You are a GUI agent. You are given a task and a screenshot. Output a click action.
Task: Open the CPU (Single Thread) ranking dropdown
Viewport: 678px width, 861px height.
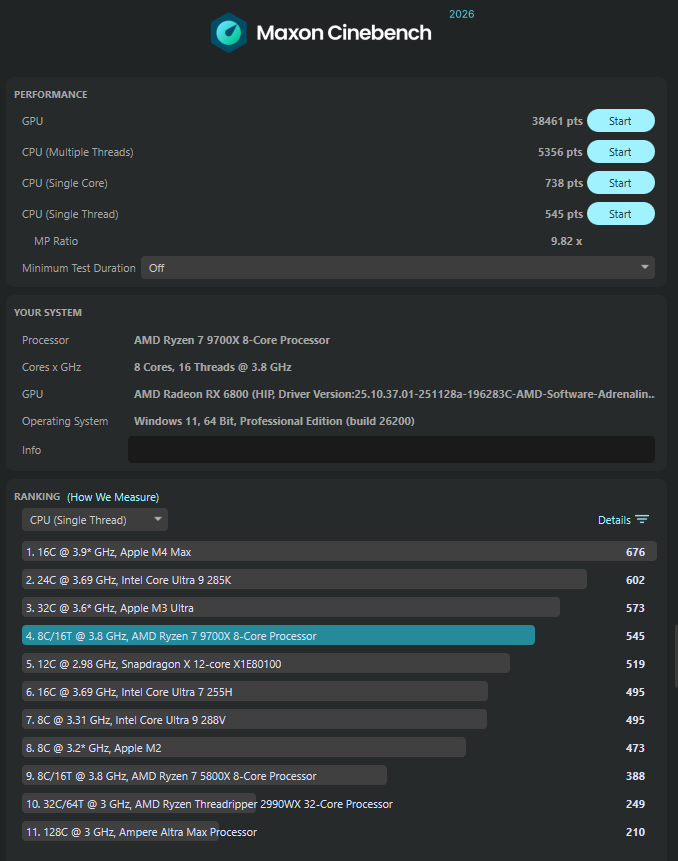click(x=95, y=520)
